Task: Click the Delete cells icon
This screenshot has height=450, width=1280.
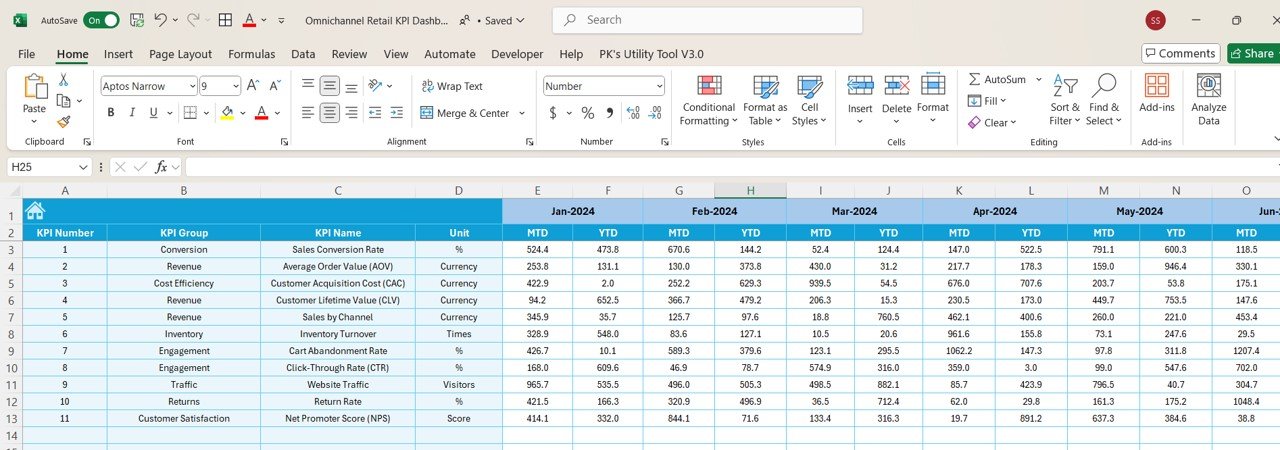Action: (x=896, y=86)
